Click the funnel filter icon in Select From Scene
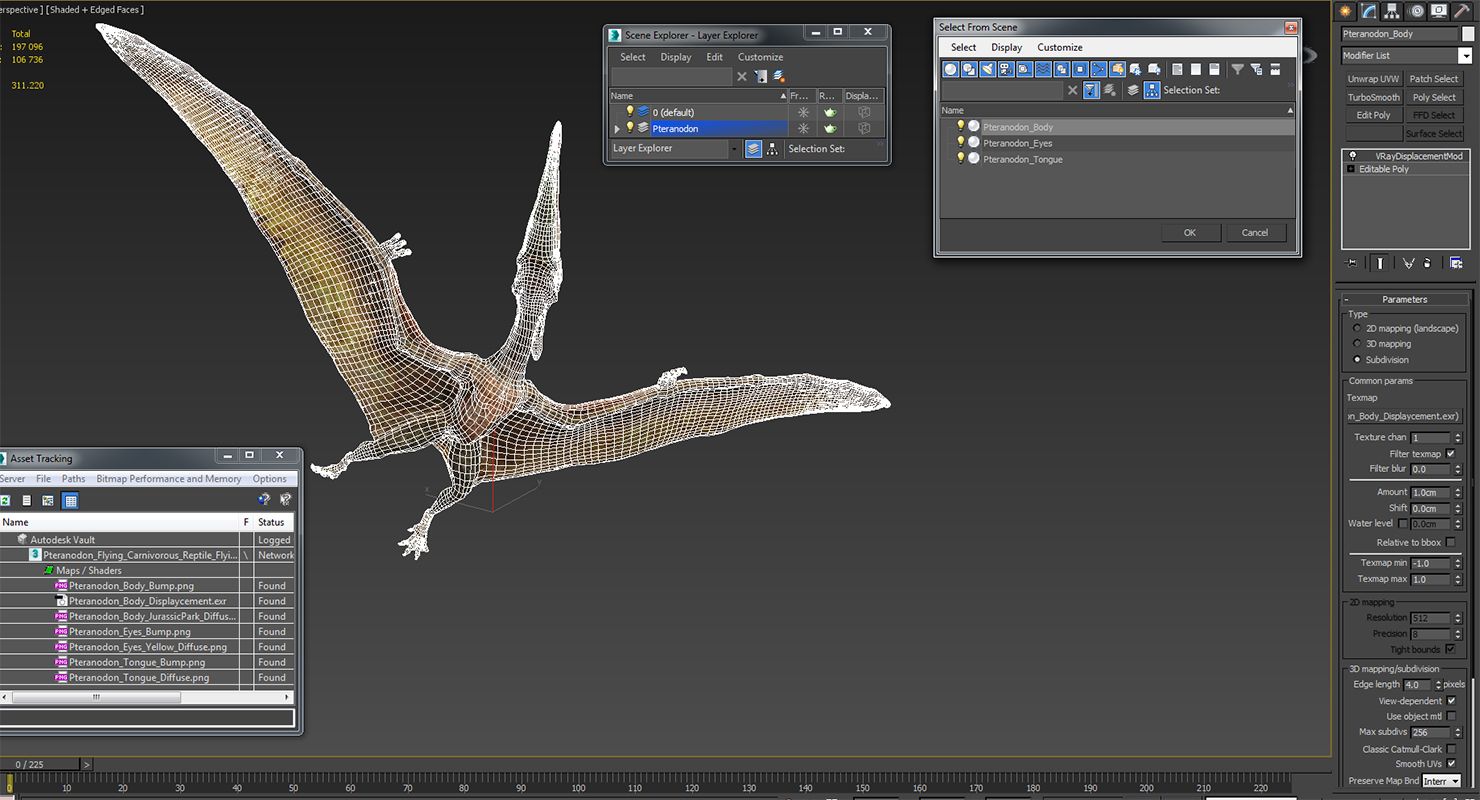Screen dimensions: 1480x800 tap(1238, 69)
